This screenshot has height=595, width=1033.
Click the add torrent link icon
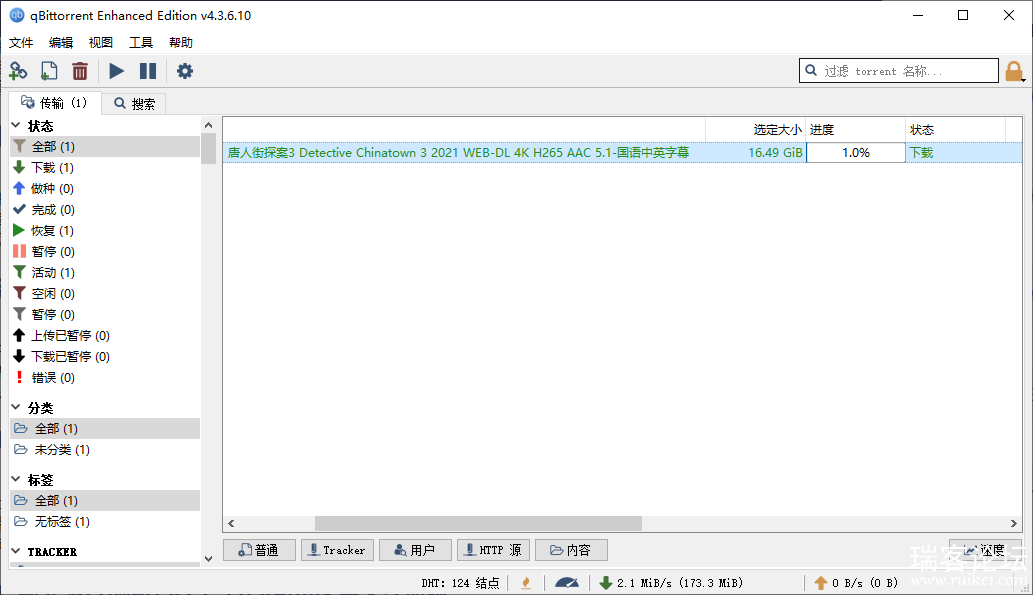coord(18,71)
